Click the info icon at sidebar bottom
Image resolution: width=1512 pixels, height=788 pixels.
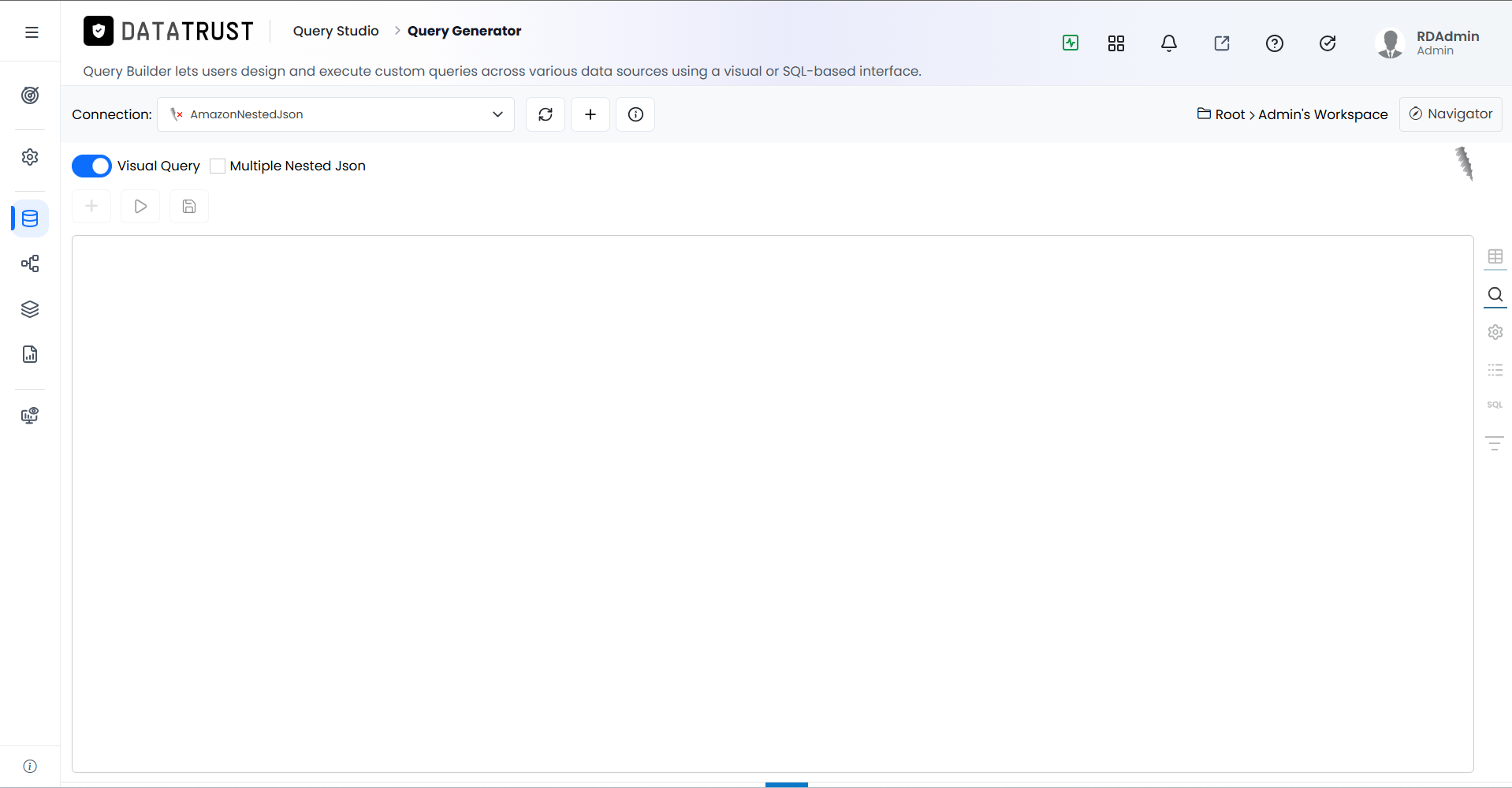[30, 766]
